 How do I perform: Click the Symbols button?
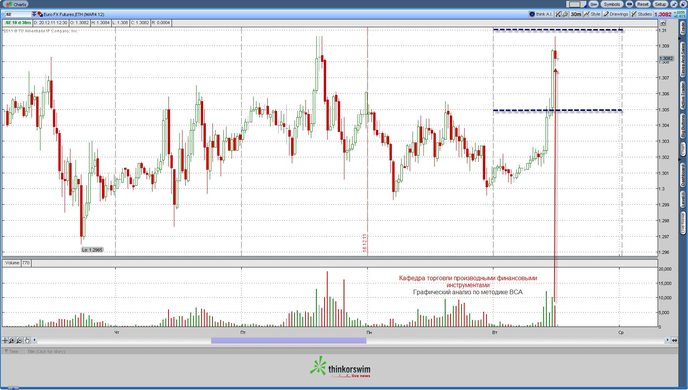pyautogui.click(x=611, y=4)
